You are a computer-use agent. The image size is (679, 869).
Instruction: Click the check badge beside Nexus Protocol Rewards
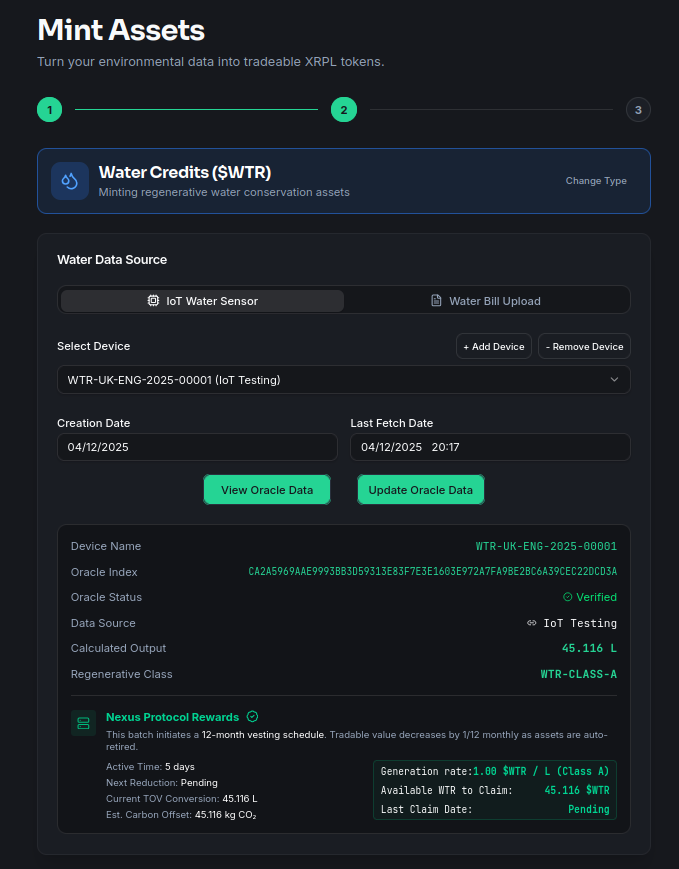tap(252, 717)
